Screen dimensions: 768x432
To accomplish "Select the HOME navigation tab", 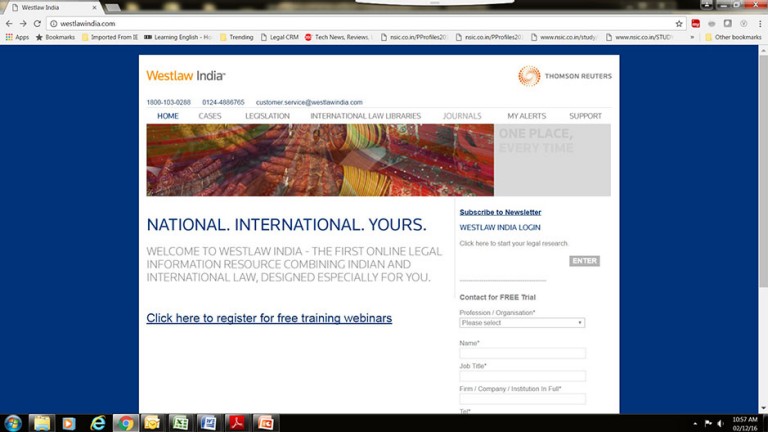I will [x=168, y=116].
